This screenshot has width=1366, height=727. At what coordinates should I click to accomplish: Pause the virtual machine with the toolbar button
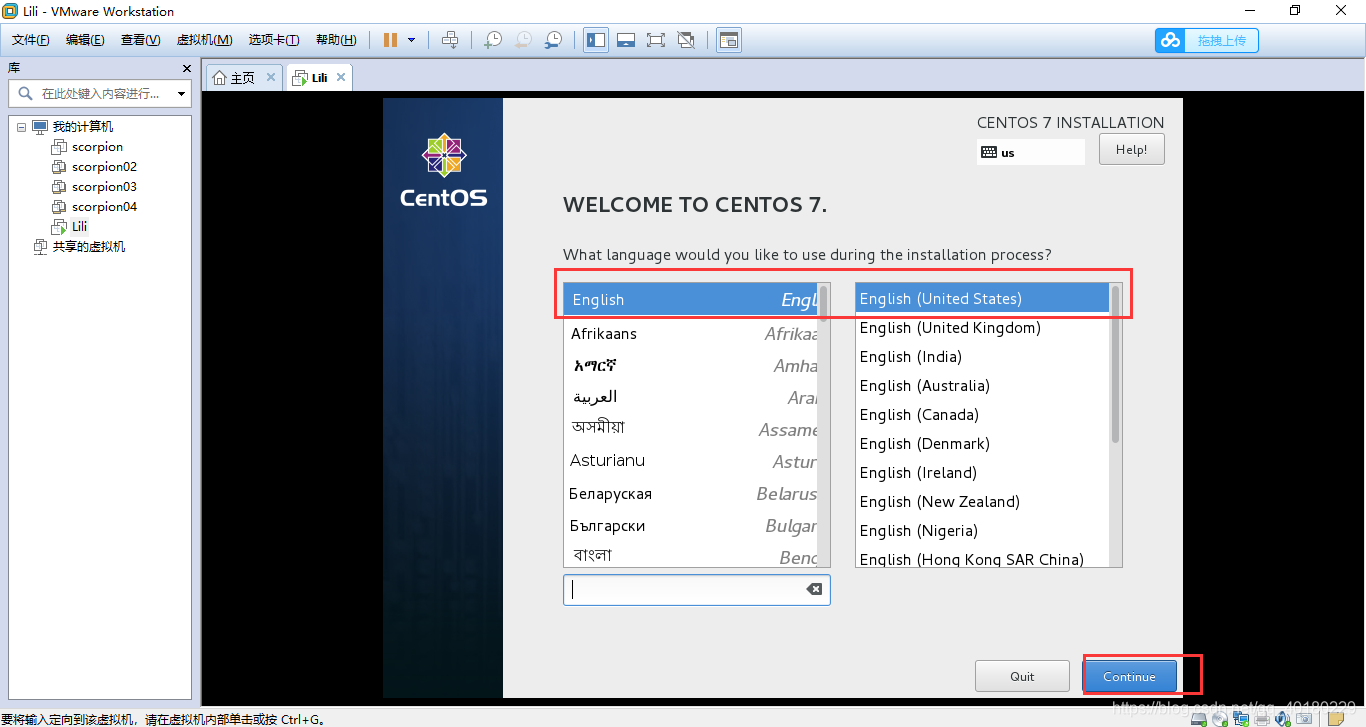click(x=390, y=40)
